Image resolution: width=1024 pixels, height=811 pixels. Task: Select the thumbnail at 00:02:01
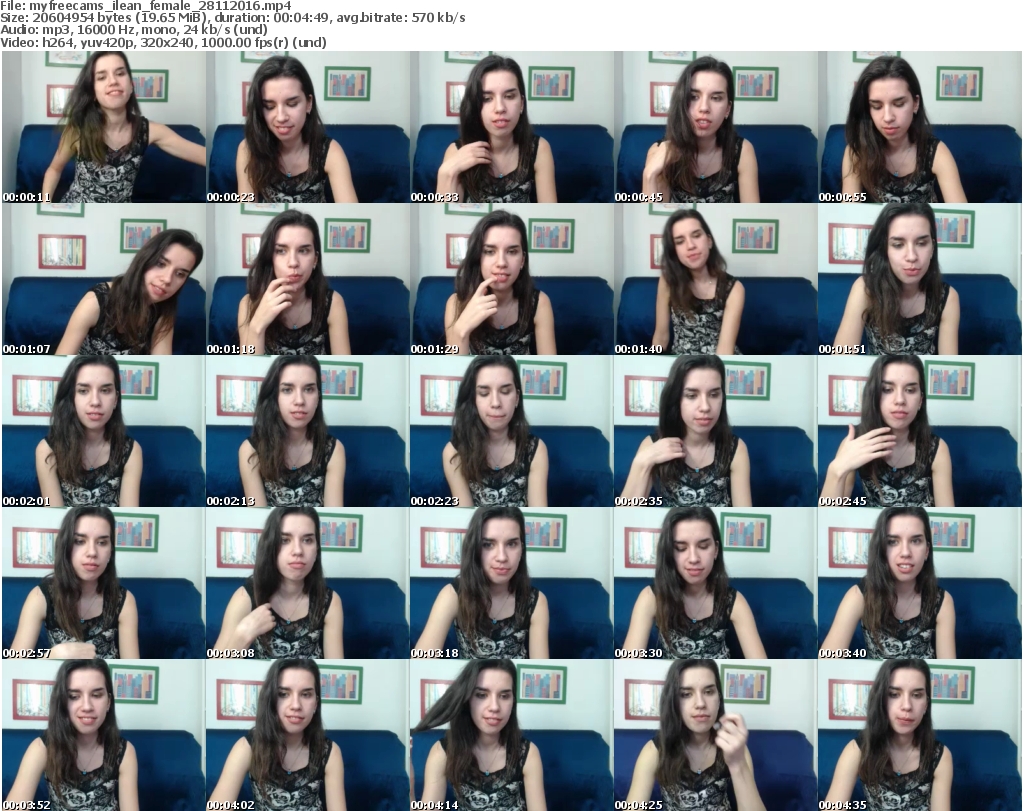(104, 431)
